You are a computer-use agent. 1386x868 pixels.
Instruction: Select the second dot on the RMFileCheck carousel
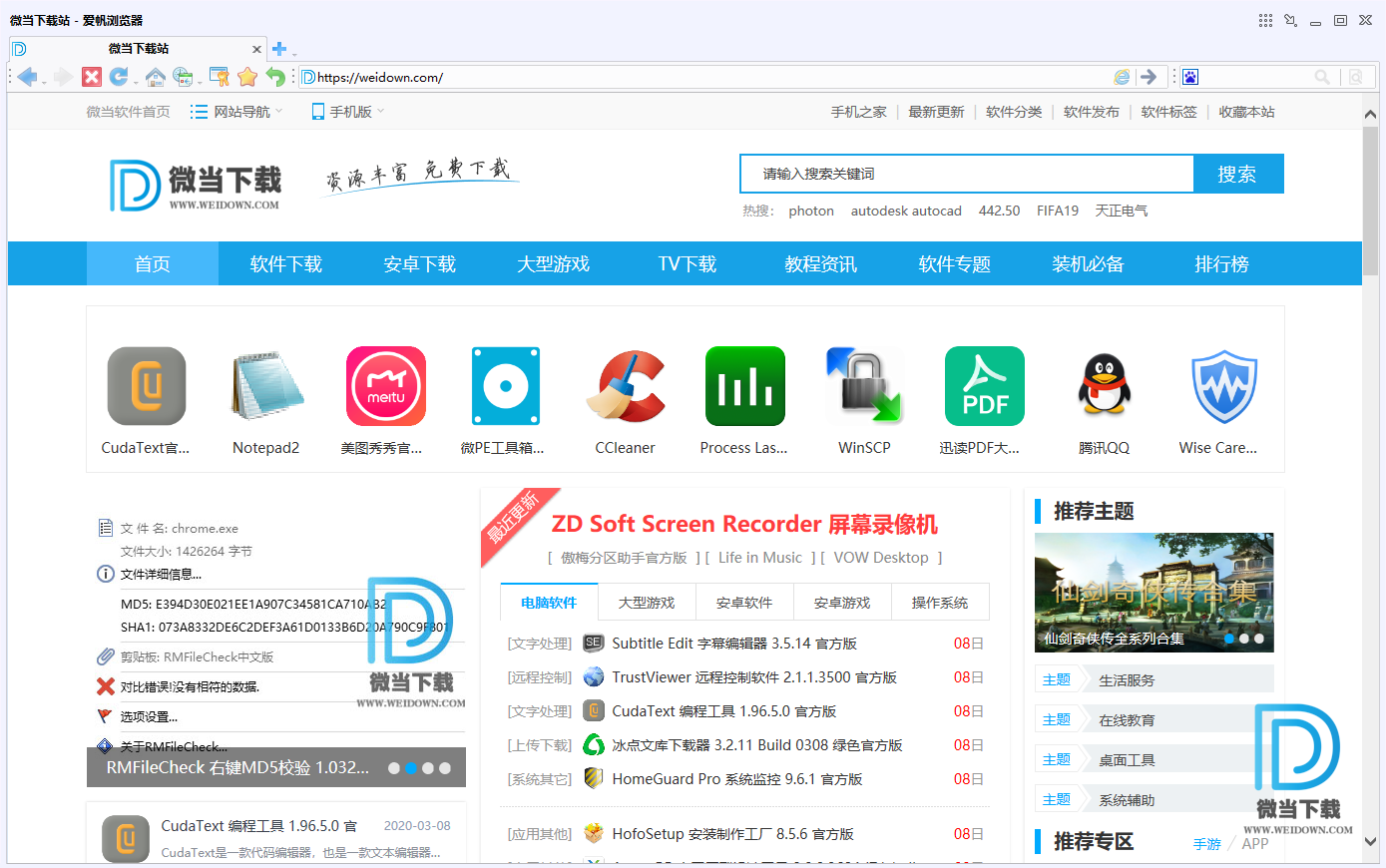pos(411,768)
